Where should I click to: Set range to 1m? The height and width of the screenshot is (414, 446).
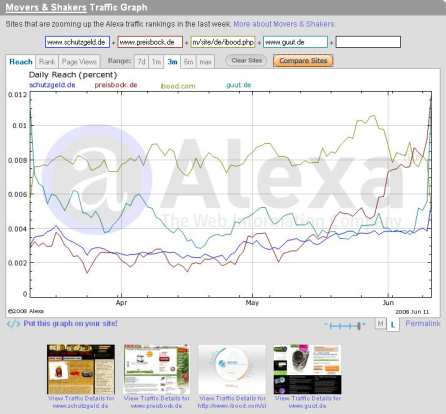coord(156,62)
